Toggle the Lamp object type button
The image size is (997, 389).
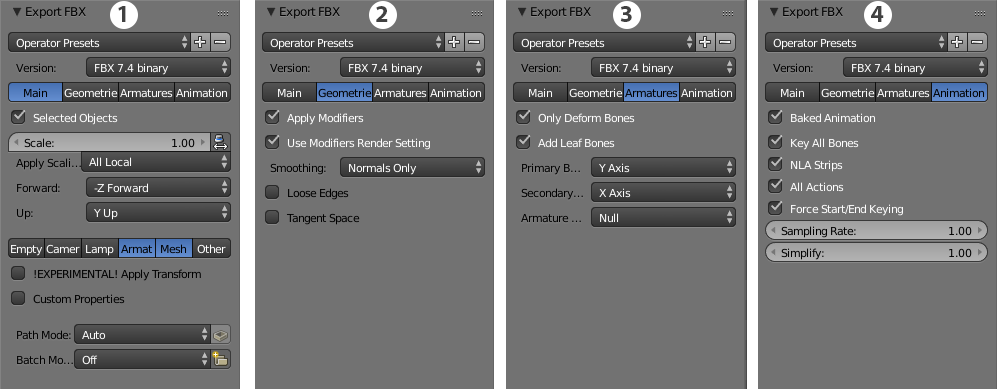tap(100, 249)
